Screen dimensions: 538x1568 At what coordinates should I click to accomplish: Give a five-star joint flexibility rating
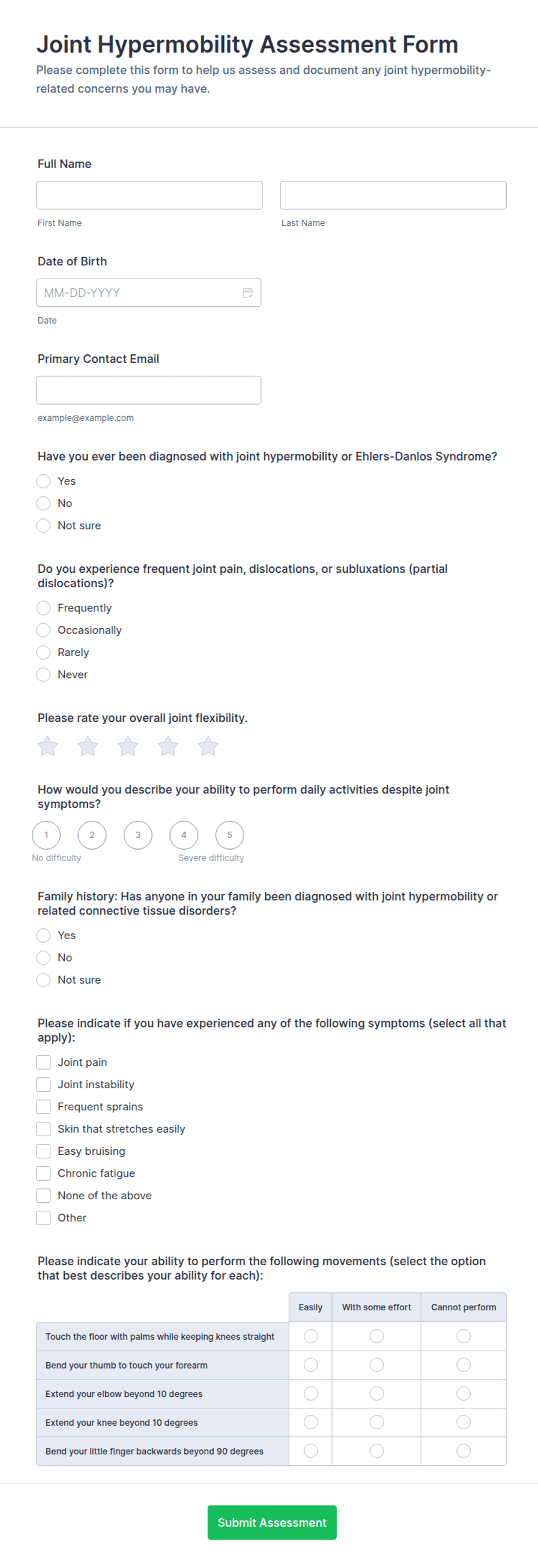208,746
